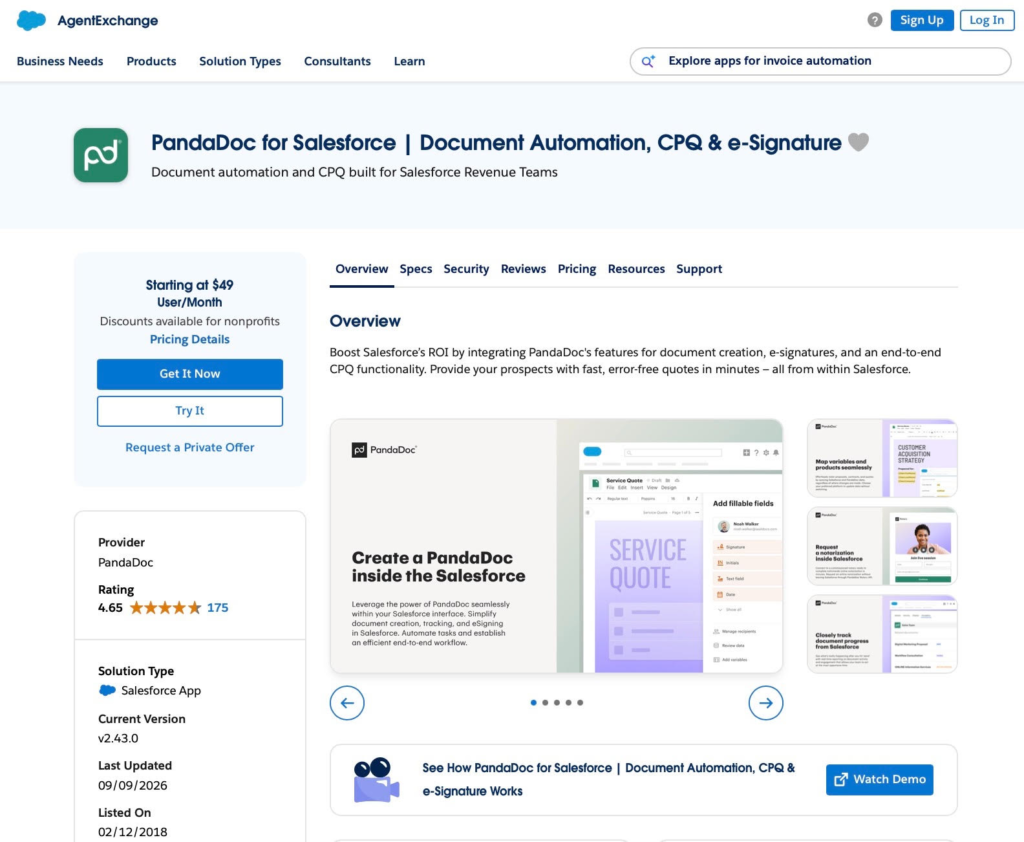
Task: Click the Listed On date 02/12/2018
Action: click(133, 832)
